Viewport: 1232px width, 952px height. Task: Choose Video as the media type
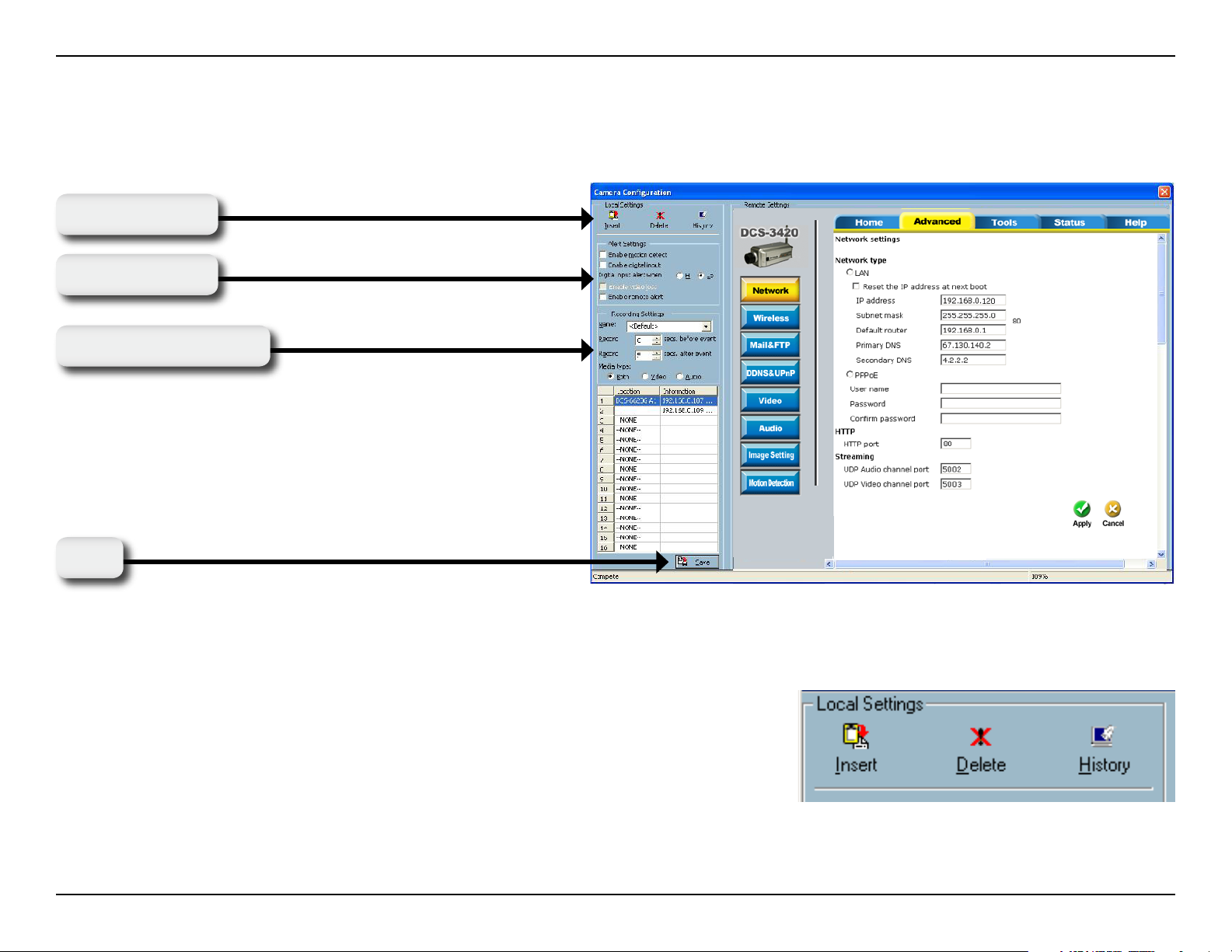[x=645, y=377]
